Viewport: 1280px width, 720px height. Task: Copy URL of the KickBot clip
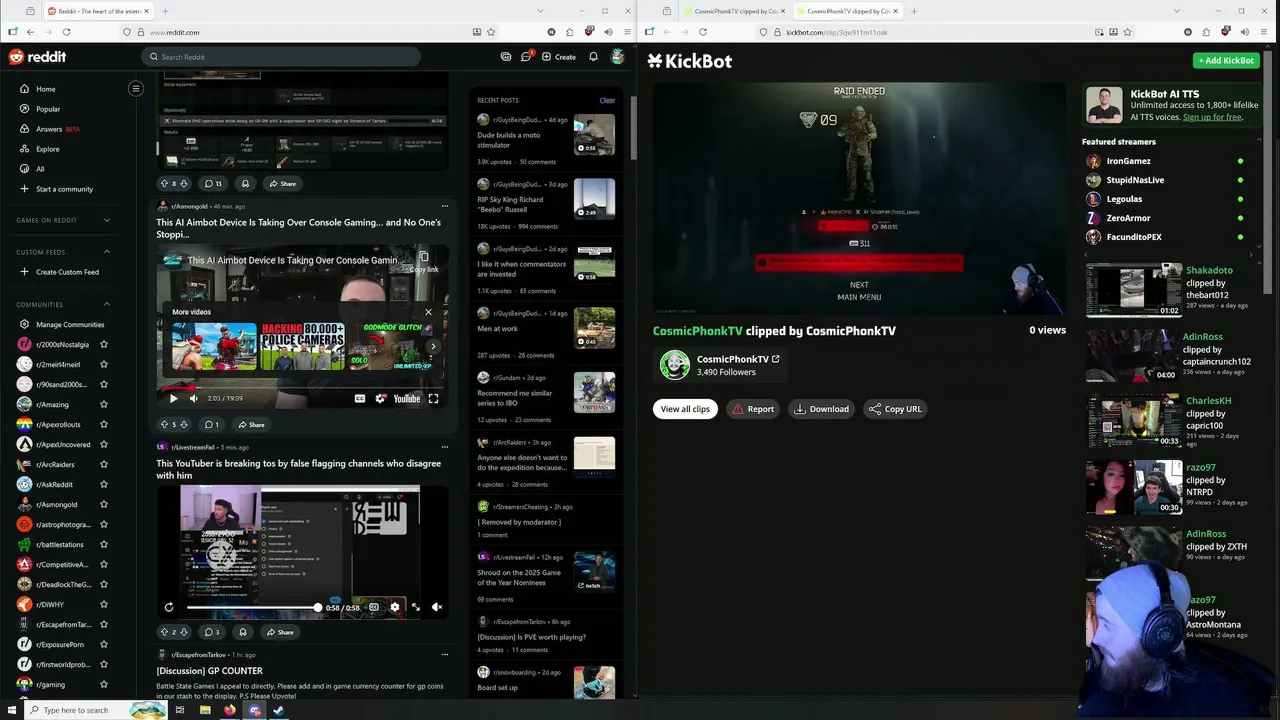pyautogui.click(x=895, y=409)
